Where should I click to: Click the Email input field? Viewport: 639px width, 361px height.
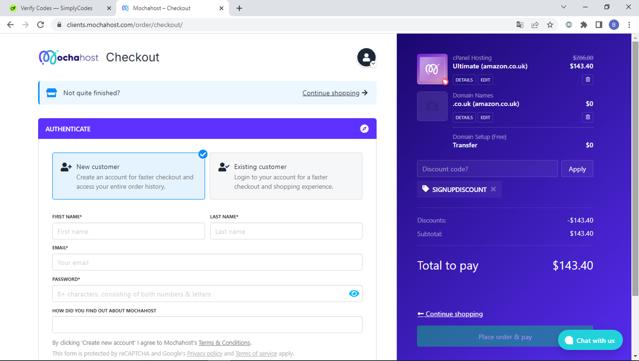click(207, 262)
